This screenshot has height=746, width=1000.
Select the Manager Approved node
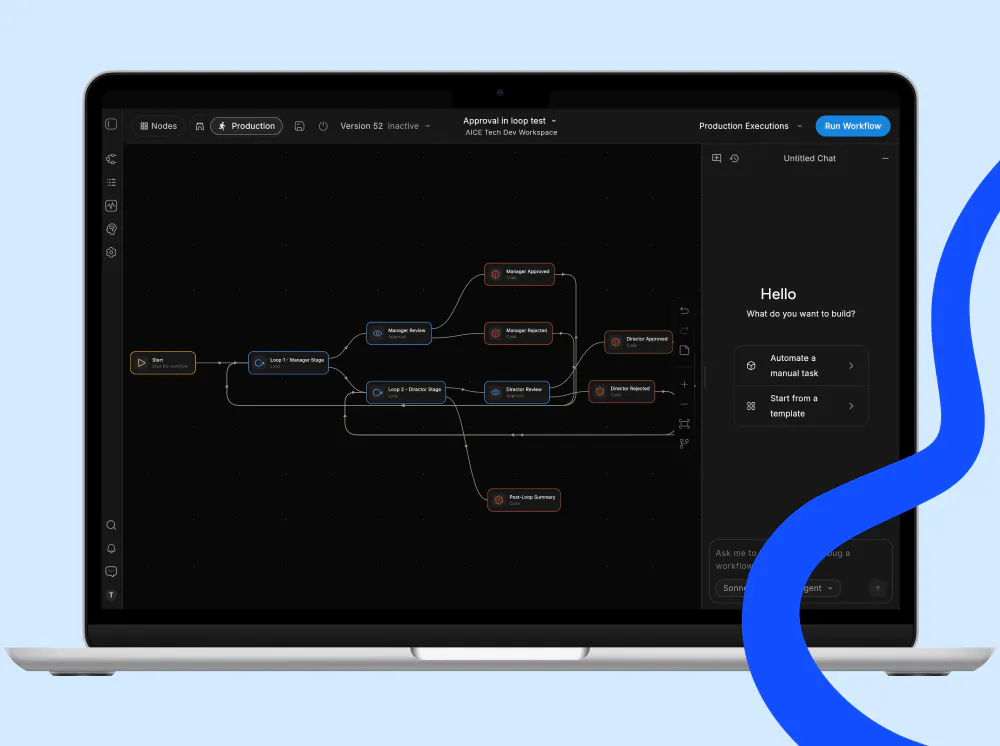[x=519, y=274]
